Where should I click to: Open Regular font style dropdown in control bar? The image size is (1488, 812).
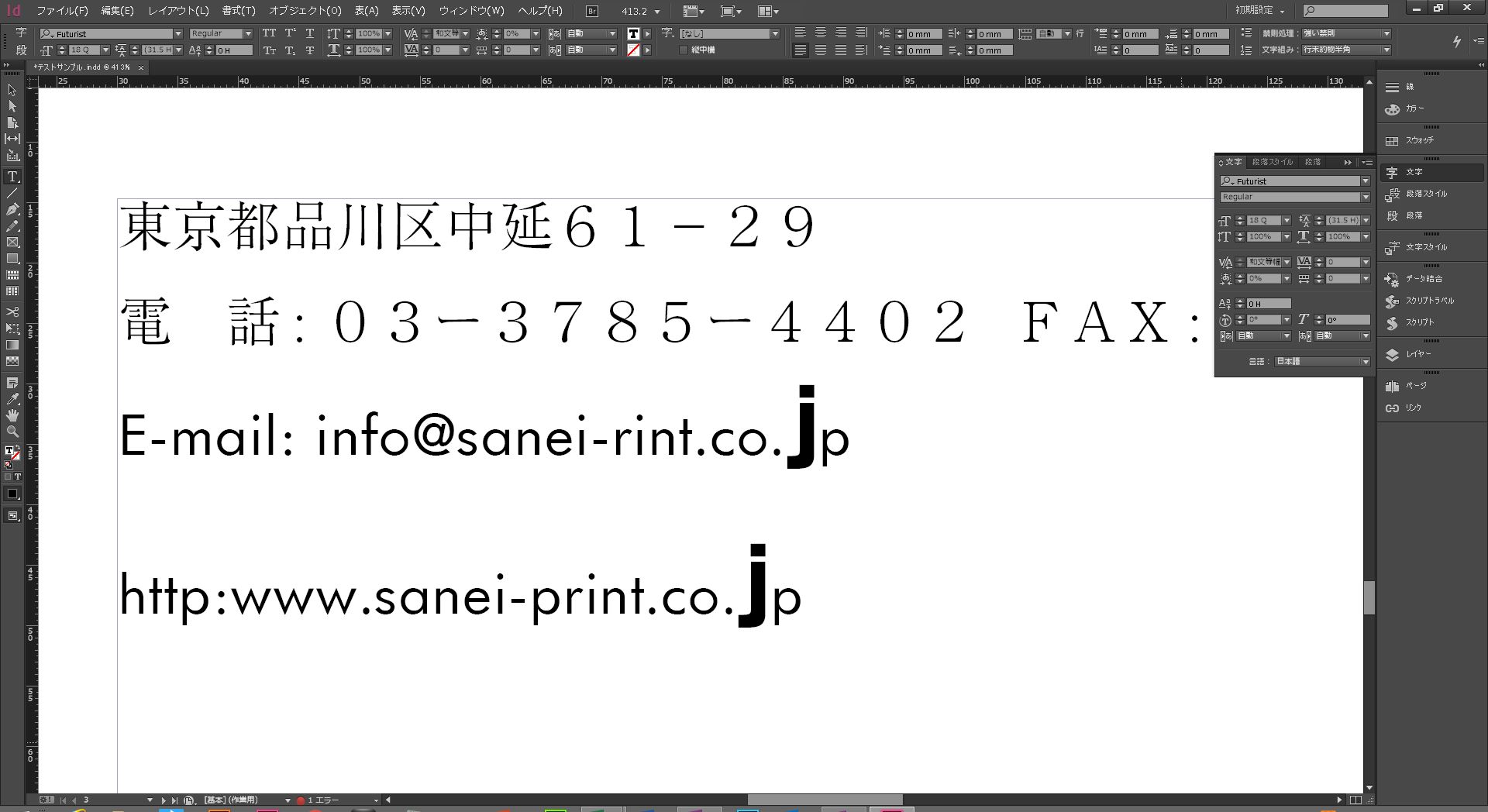click(x=248, y=33)
